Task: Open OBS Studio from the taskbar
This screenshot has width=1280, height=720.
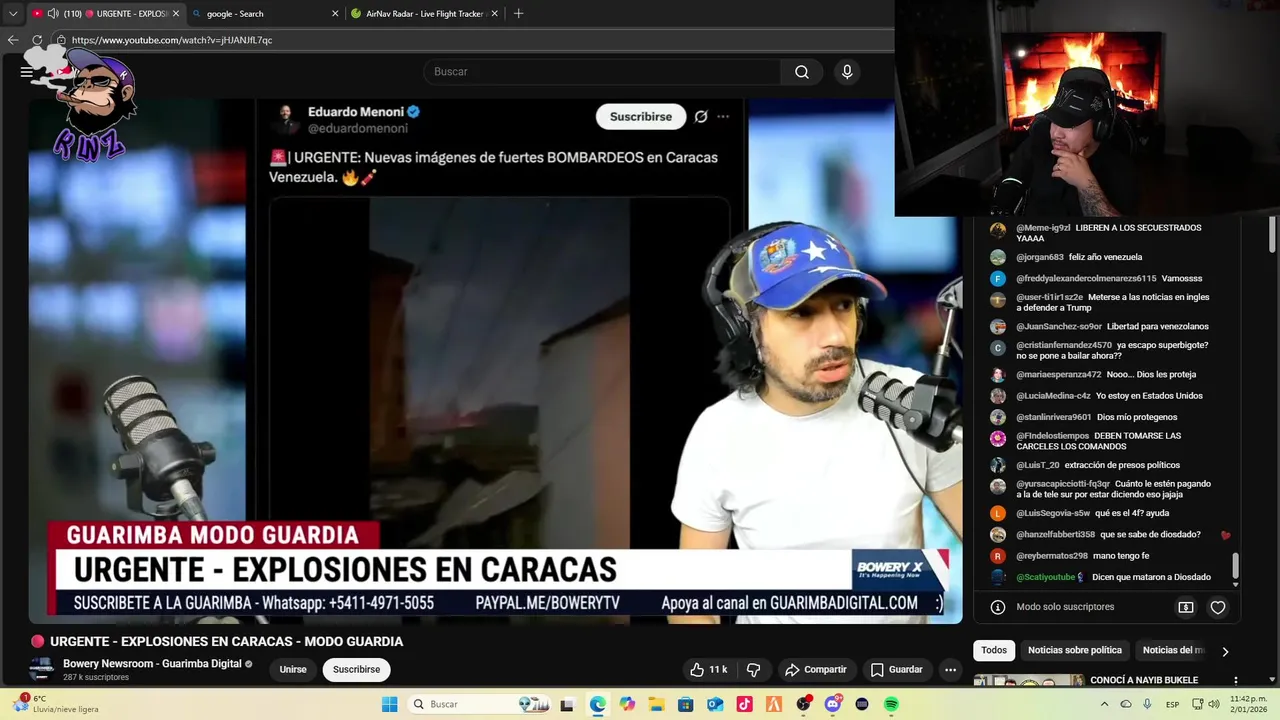Action: 803,704
